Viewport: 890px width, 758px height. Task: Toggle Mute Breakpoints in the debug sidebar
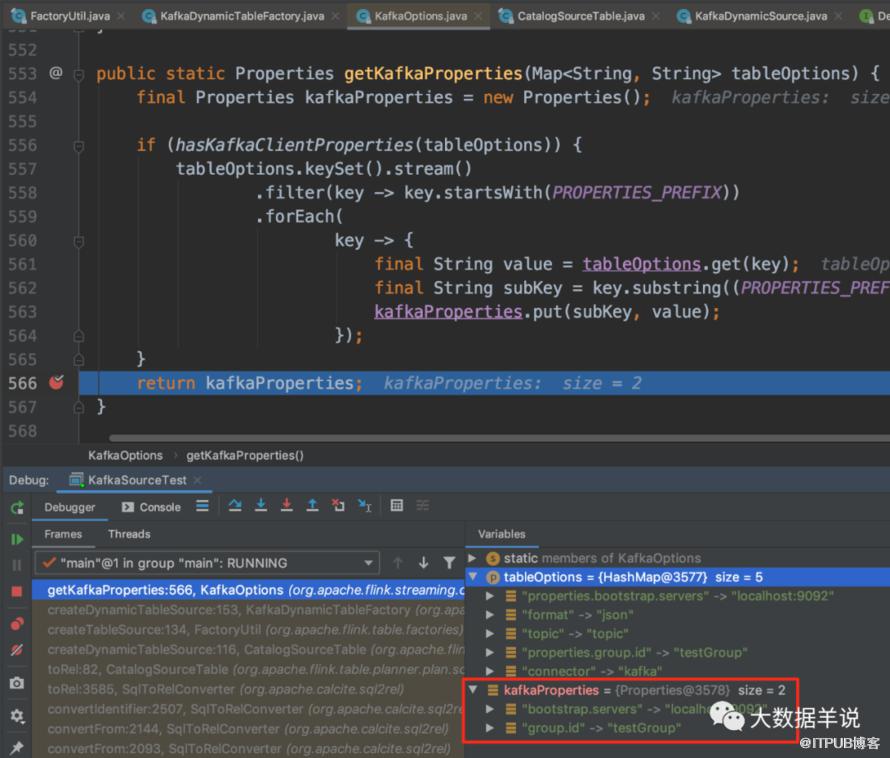(17, 650)
